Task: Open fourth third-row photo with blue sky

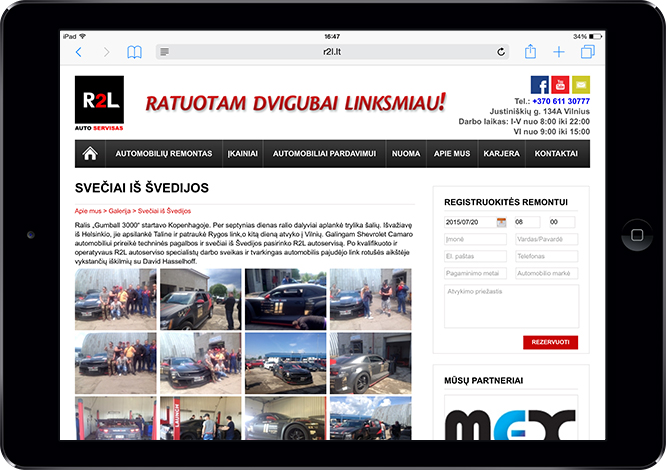Action: tap(371, 418)
